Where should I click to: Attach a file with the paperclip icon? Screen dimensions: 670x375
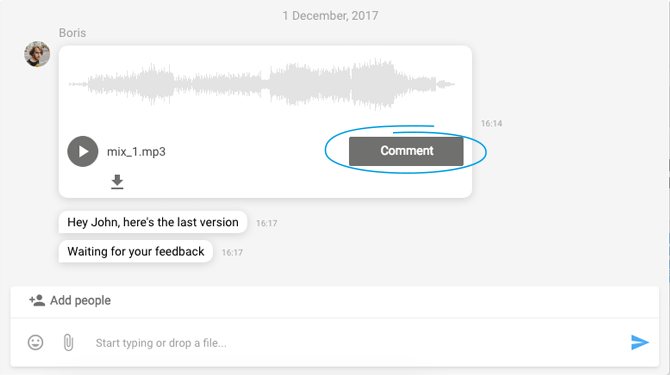pyautogui.click(x=68, y=343)
